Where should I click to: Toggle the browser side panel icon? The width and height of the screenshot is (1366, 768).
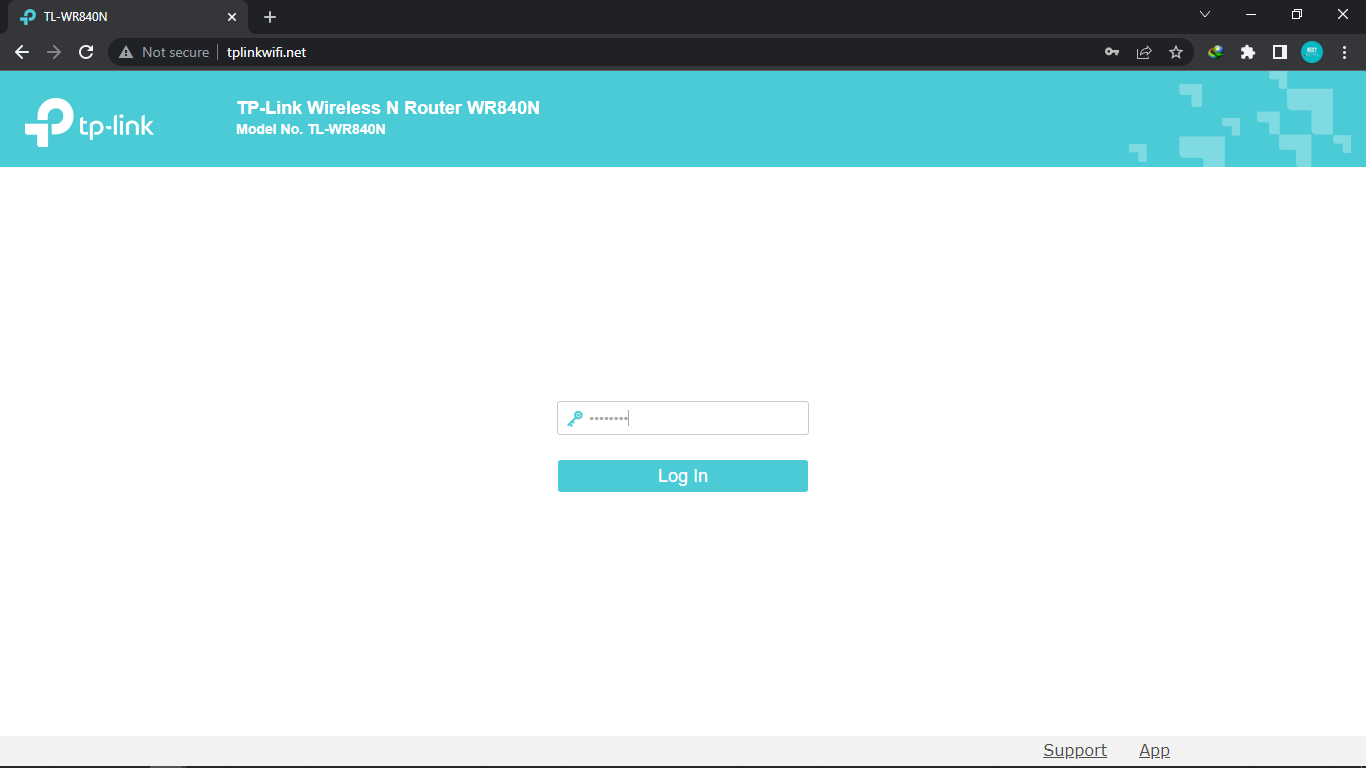1280,52
